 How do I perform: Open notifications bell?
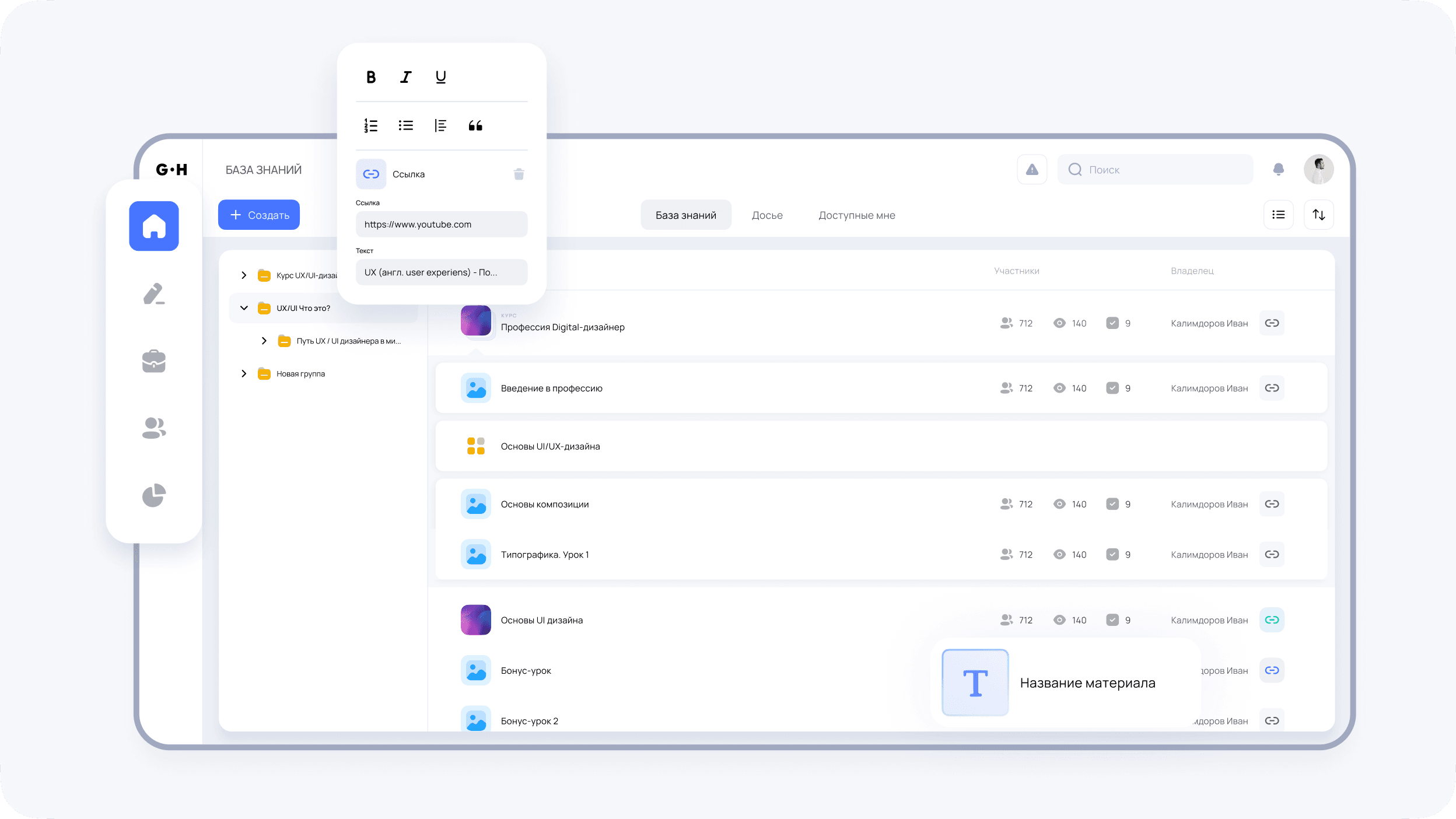tap(1278, 170)
